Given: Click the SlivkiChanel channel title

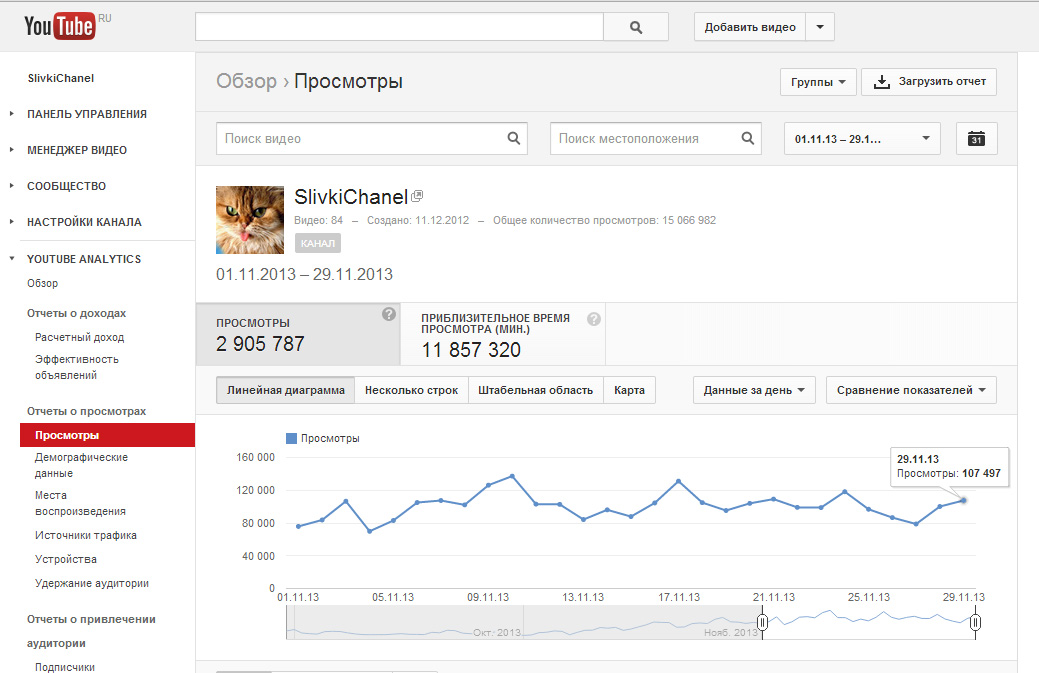Looking at the screenshot, I should [x=351, y=197].
